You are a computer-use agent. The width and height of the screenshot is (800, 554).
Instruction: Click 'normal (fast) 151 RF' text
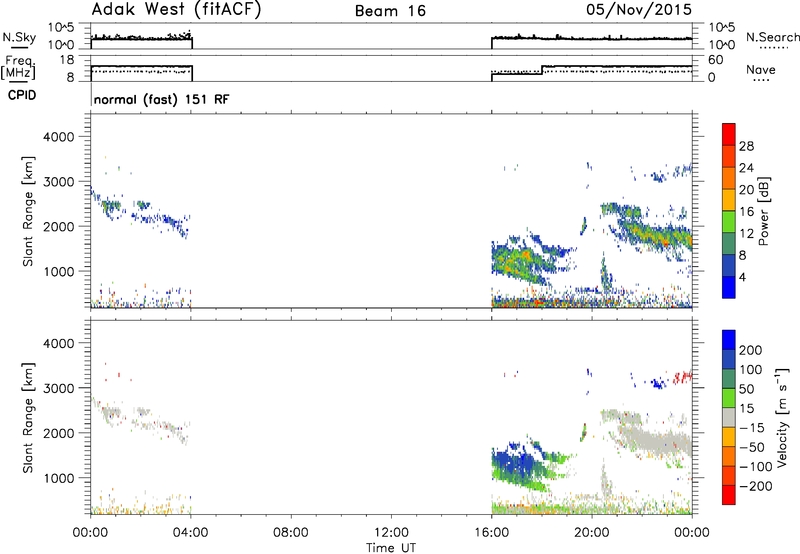(162, 99)
